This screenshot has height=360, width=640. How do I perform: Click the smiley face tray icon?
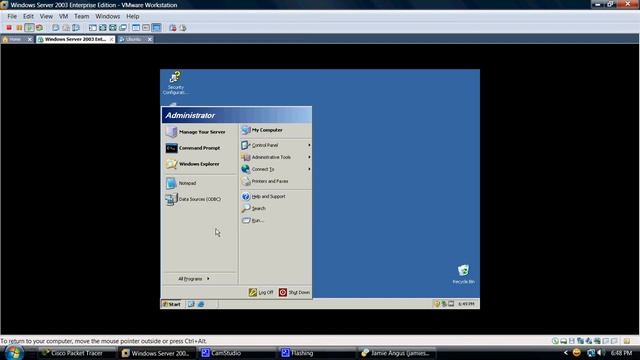[576, 353]
